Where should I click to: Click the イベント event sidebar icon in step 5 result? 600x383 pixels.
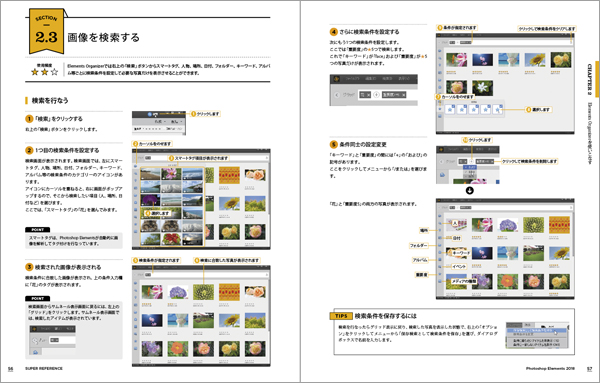click(440, 267)
